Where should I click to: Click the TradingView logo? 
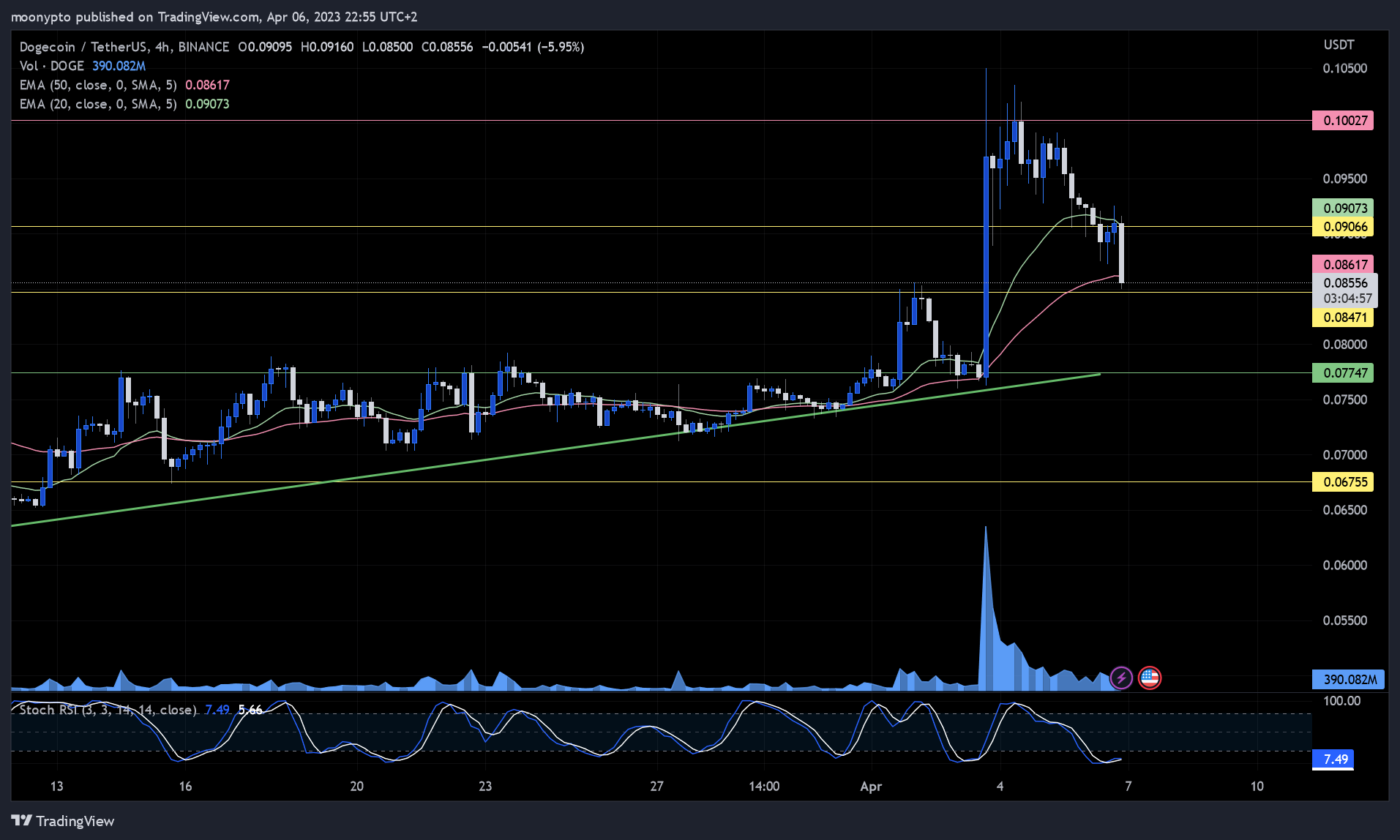[x=63, y=821]
